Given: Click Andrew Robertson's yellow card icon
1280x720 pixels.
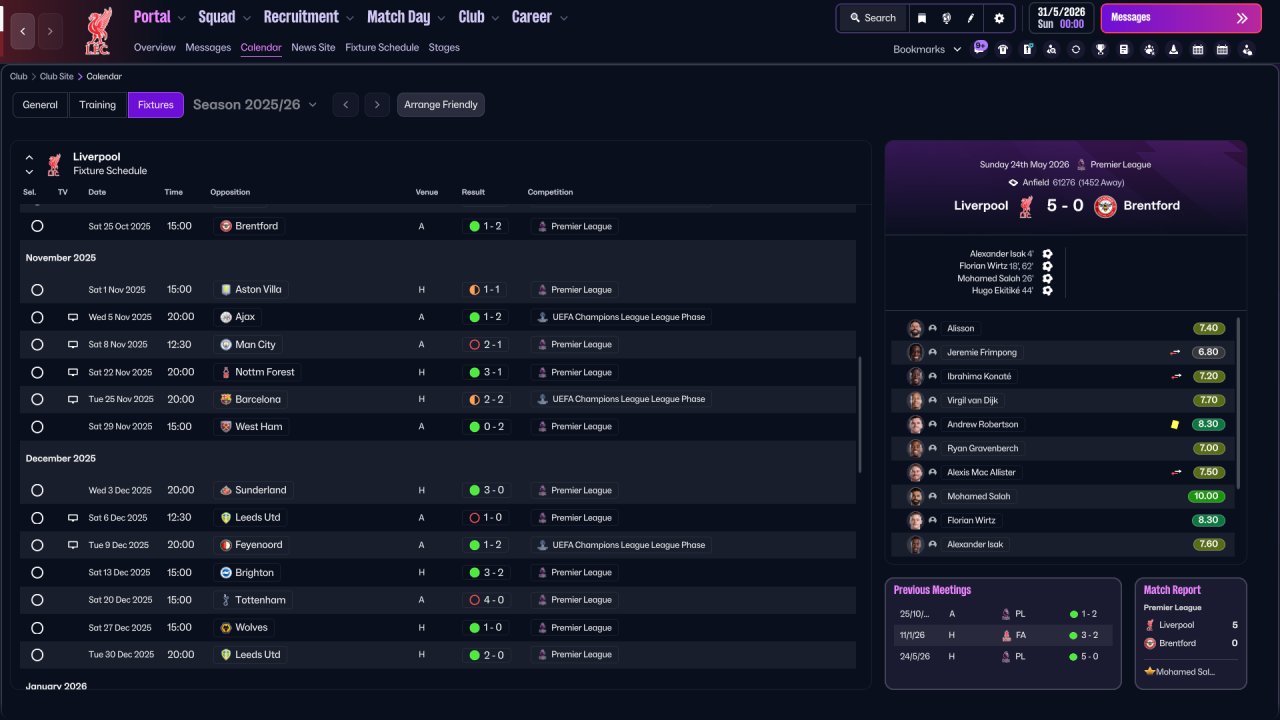Looking at the screenshot, I should (x=1175, y=424).
